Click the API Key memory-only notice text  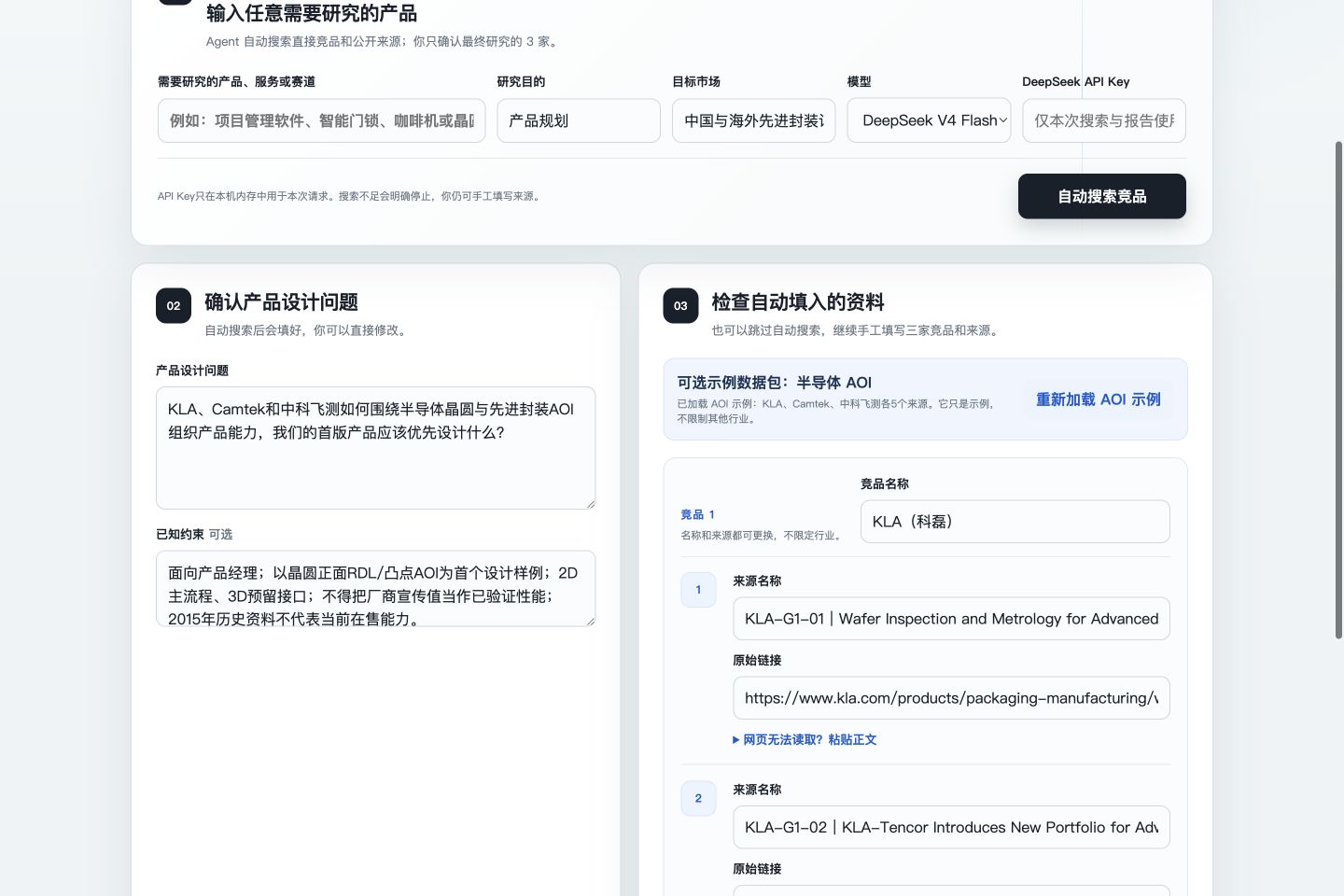[350, 196]
